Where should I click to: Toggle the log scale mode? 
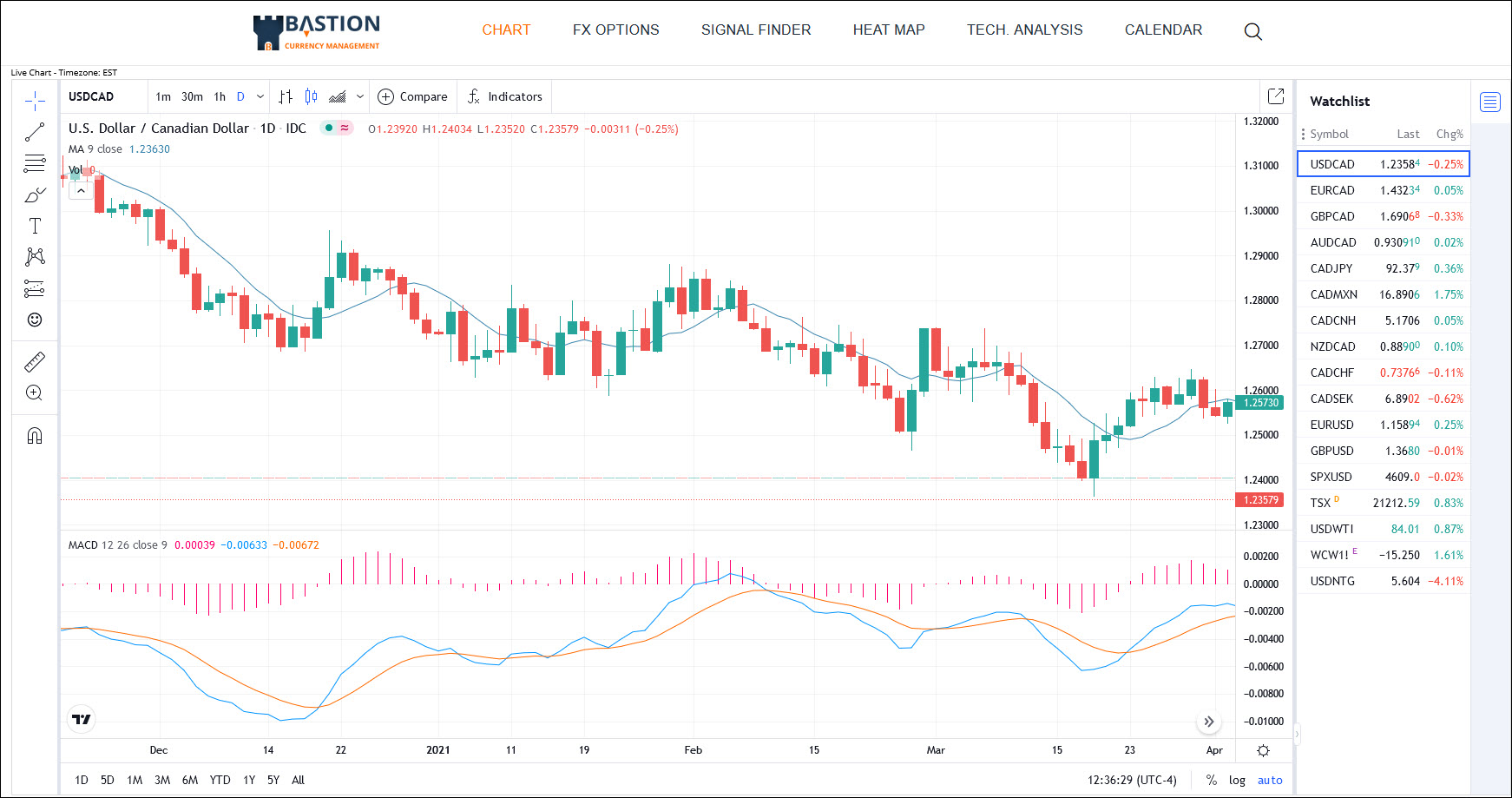point(1237,780)
